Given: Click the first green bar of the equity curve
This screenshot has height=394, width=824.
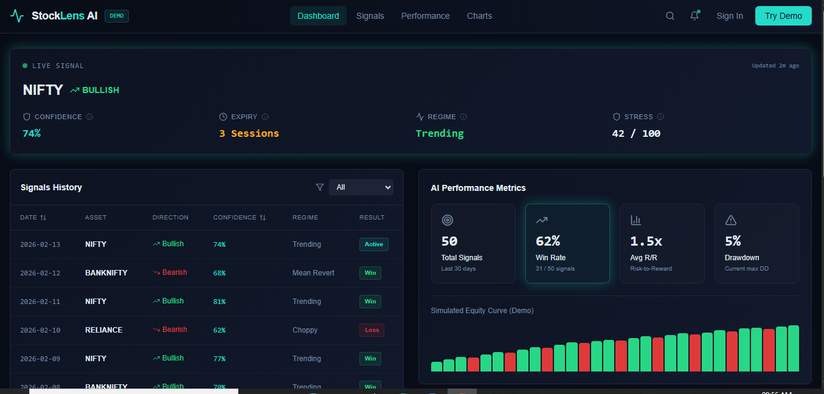Looking at the screenshot, I should [436, 367].
